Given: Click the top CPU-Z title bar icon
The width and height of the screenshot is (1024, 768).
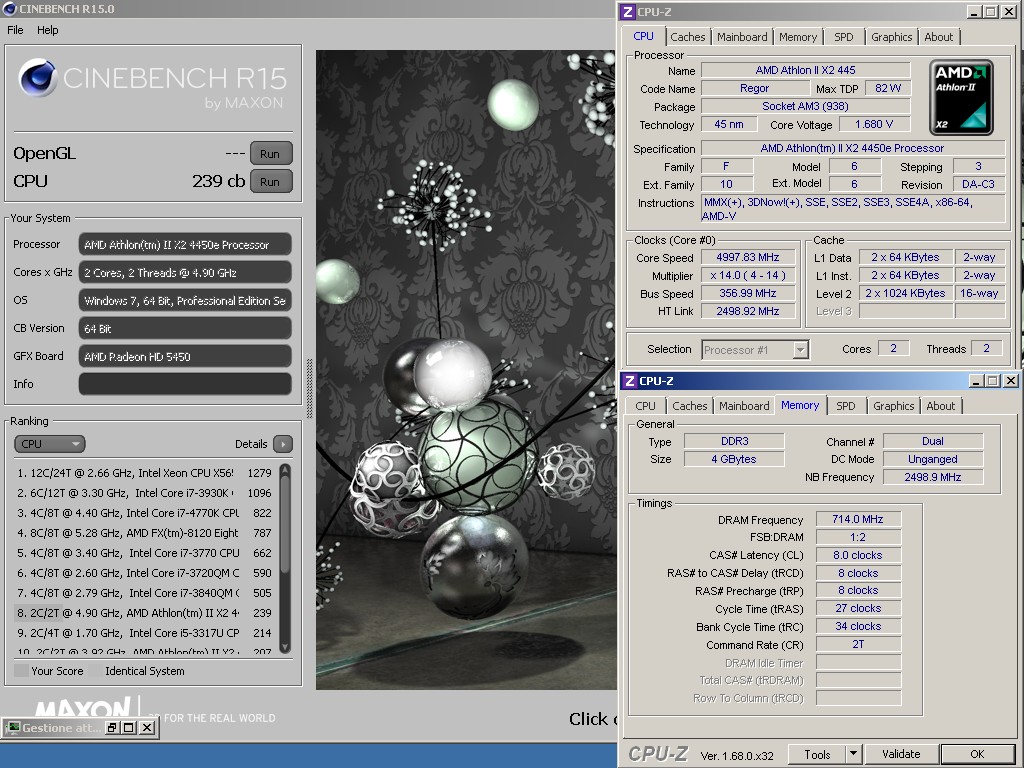Looking at the screenshot, I should [x=628, y=12].
